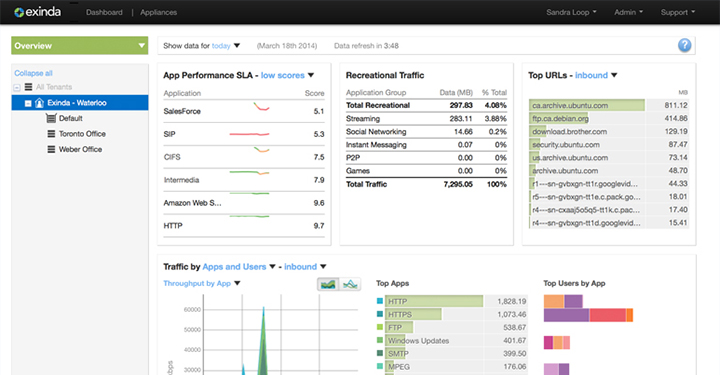Open the Top URLs inbound dropdown
Screen dimensions: 720x375
tap(596, 75)
